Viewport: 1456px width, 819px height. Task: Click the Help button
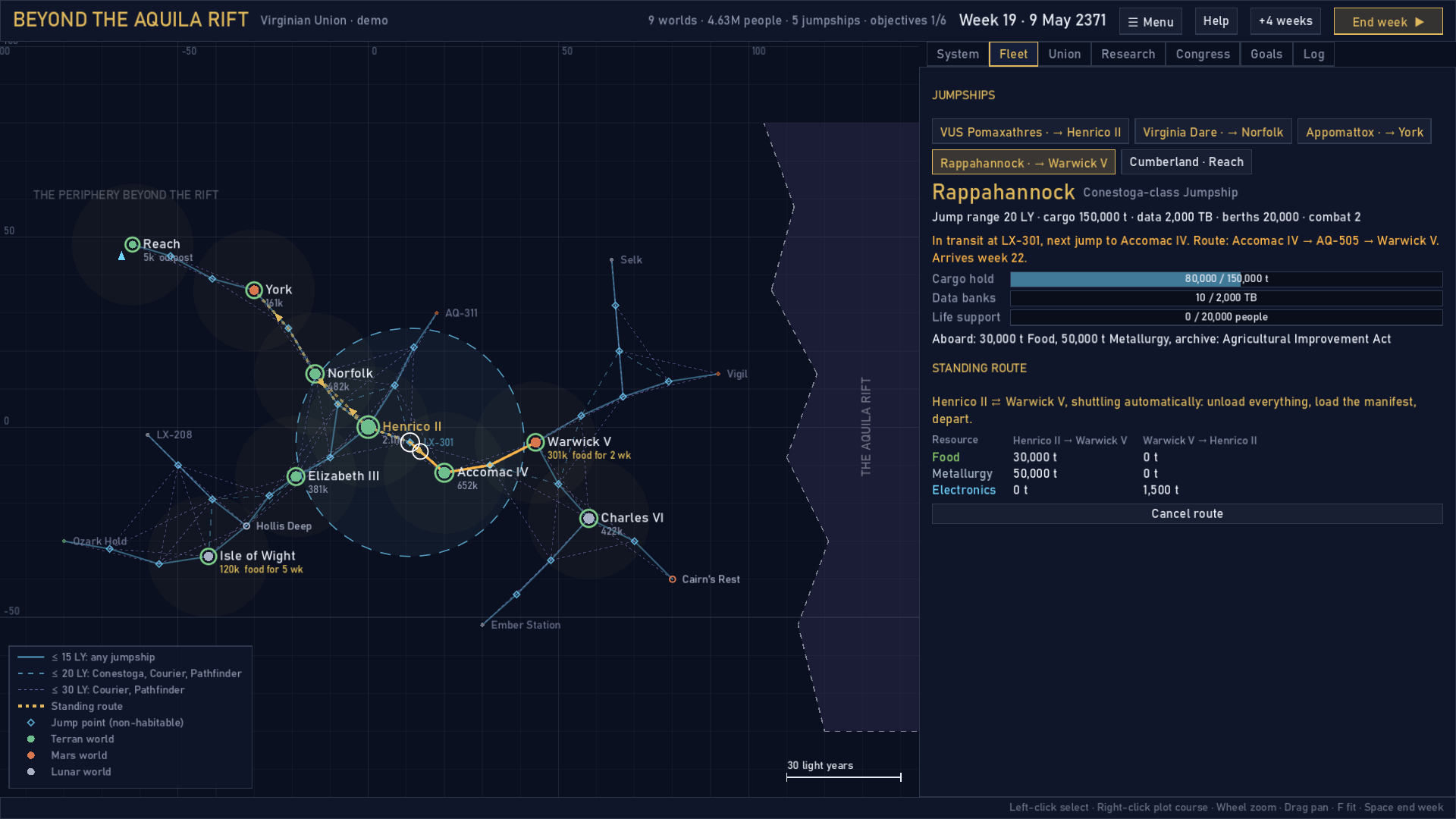pyautogui.click(x=1216, y=21)
